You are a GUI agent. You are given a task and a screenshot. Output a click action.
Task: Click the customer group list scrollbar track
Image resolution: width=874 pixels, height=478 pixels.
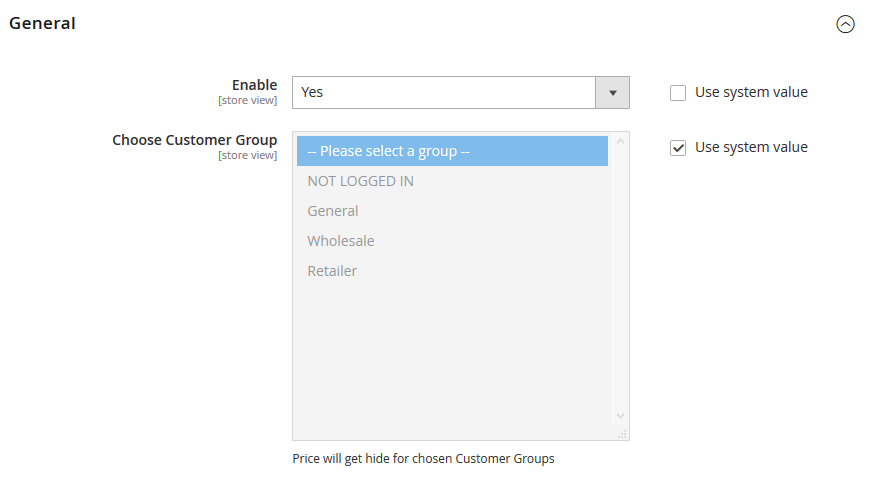pos(620,280)
